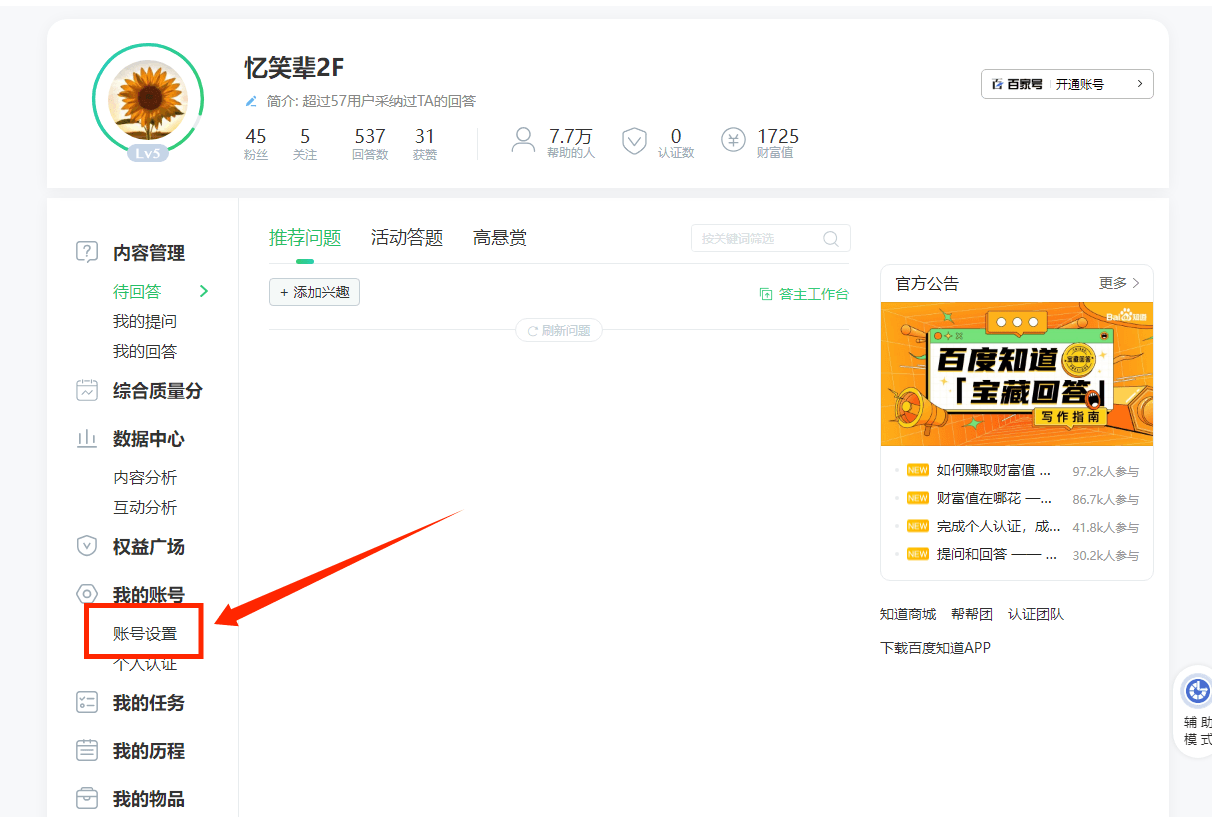Toggle the 辅助模式 accessibility button
Image resolution: width=1212 pixels, height=817 pixels.
[1196, 711]
